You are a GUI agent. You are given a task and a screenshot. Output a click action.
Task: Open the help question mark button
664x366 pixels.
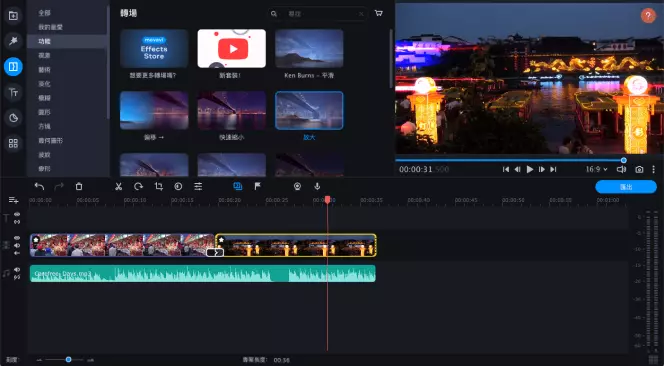648,16
